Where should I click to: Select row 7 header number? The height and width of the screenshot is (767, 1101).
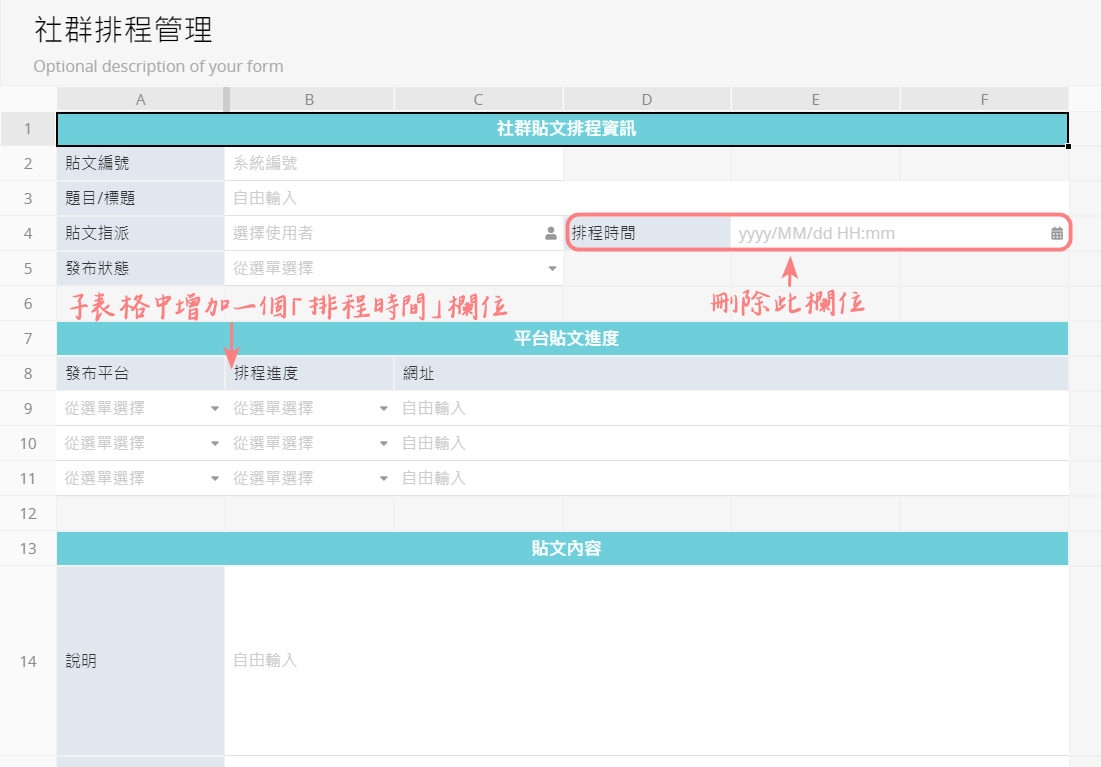[x=28, y=339]
